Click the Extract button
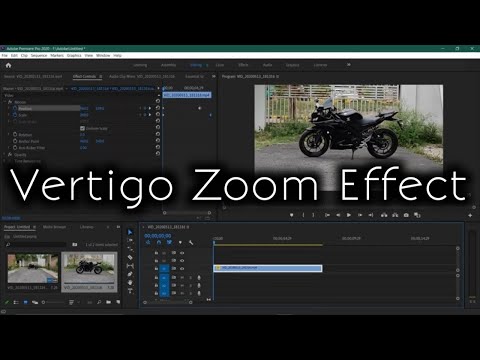The height and width of the screenshot is (360, 480). (395, 215)
